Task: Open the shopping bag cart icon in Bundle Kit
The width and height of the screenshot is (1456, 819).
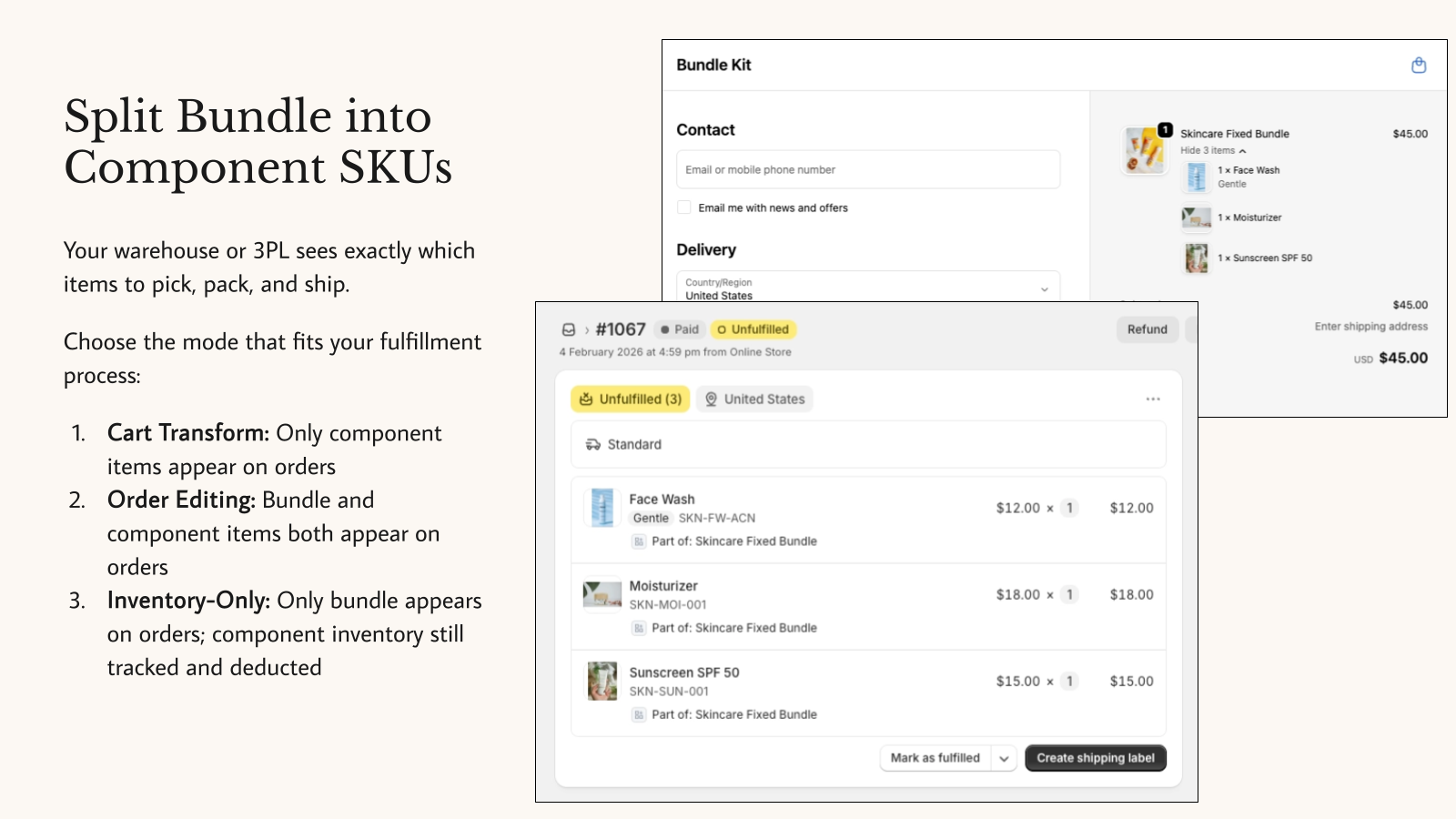Action: (1419, 66)
